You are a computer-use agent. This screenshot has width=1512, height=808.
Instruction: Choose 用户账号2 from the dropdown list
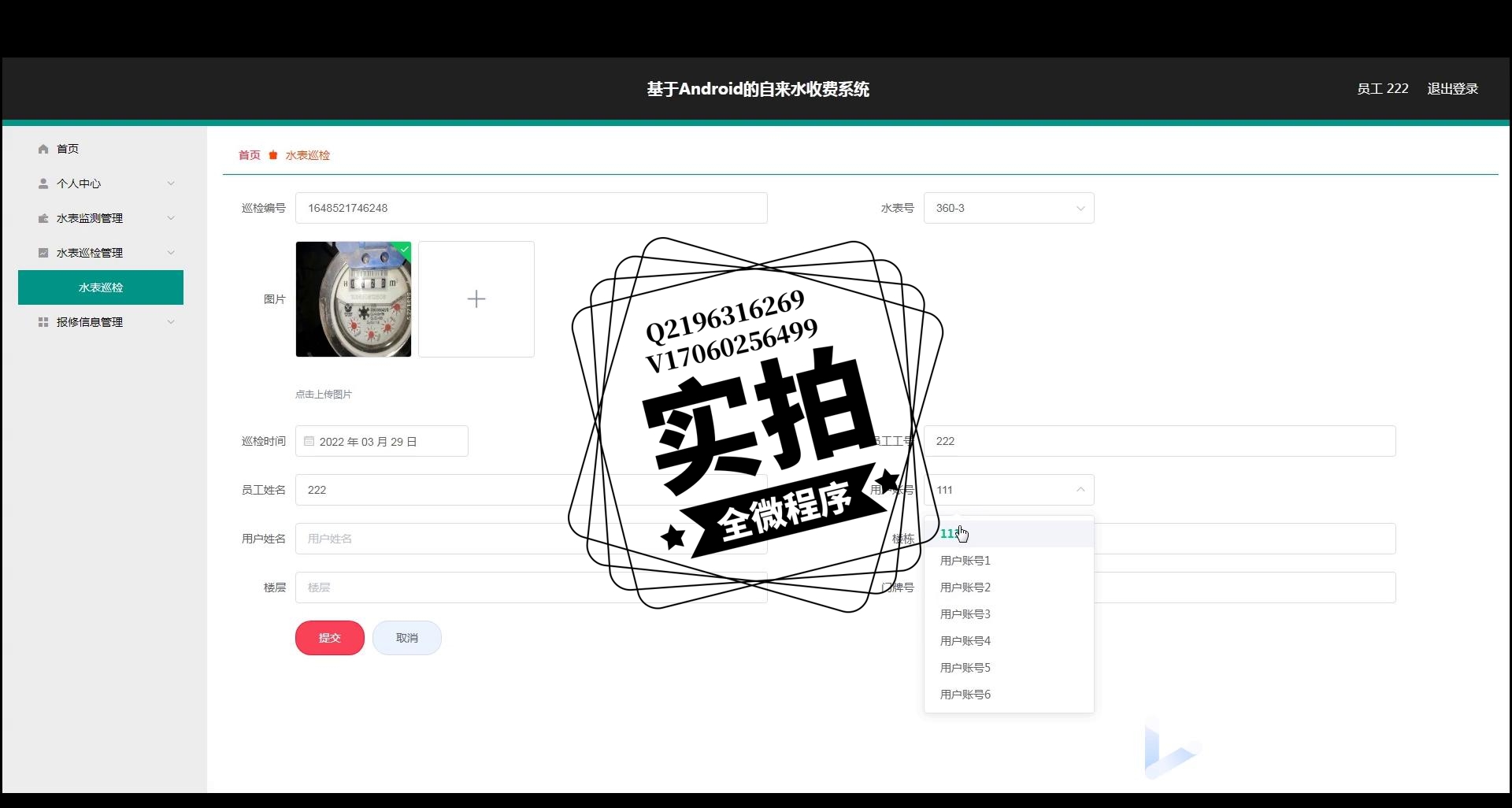[x=1009, y=587]
